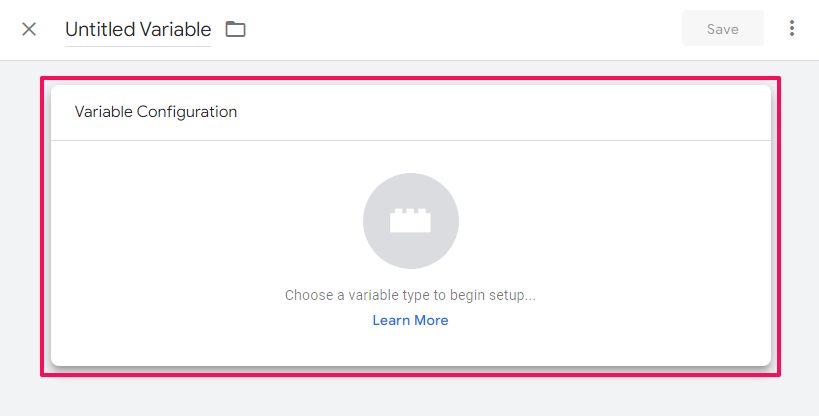Viewport: 819px width, 416px height.
Task: Expand the overflow menu beside Save
Action: [792, 28]
